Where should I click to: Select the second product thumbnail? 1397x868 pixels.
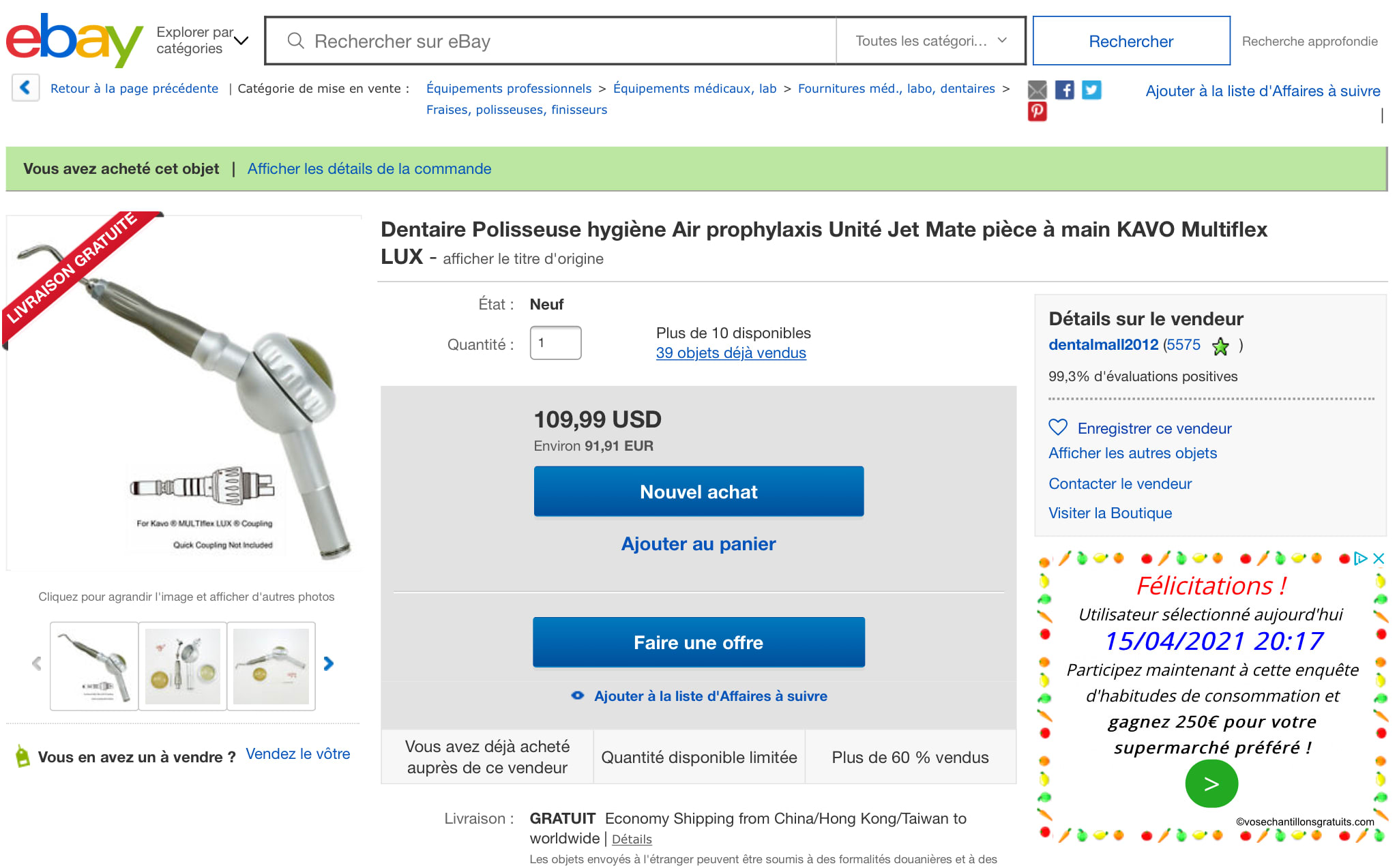pos(183,666)
